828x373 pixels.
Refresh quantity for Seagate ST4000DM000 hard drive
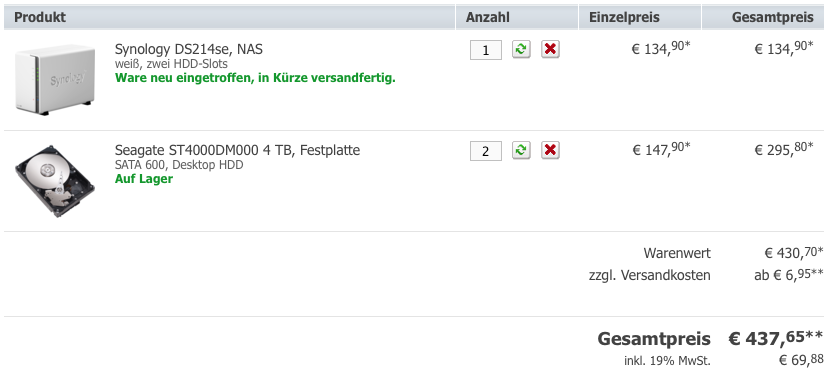click(x=521, y=150)
